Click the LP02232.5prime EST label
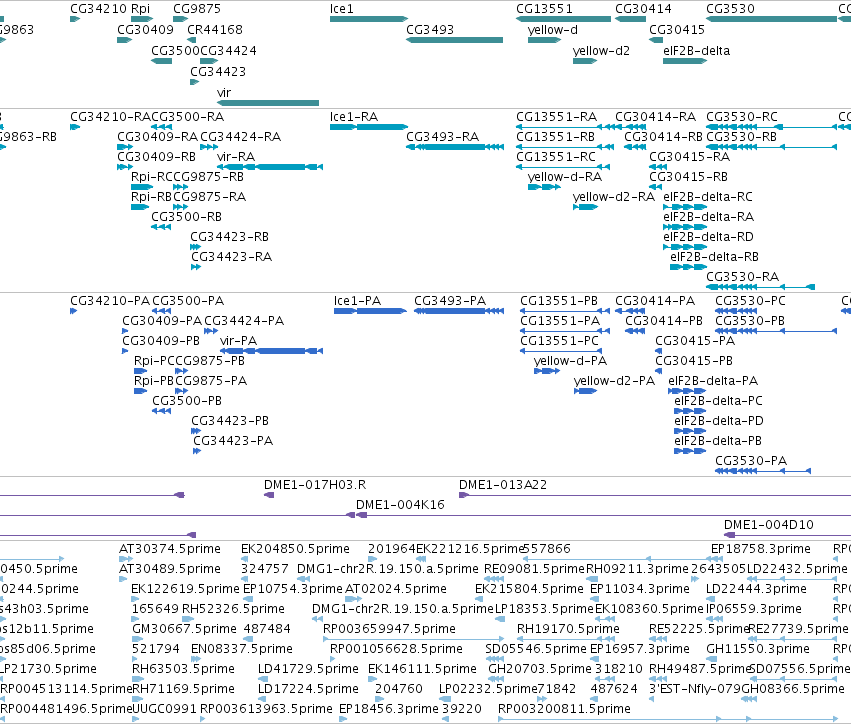 [x=488, y=689]
